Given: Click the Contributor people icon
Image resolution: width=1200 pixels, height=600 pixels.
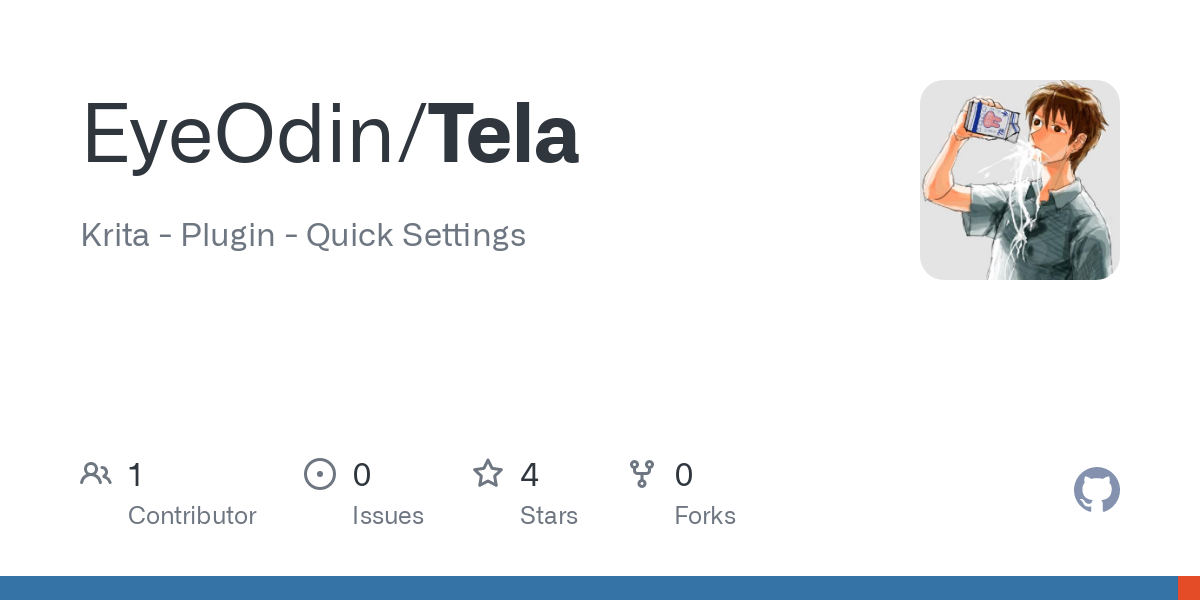Looking at the screenshot, I should [x=96, y=474].
